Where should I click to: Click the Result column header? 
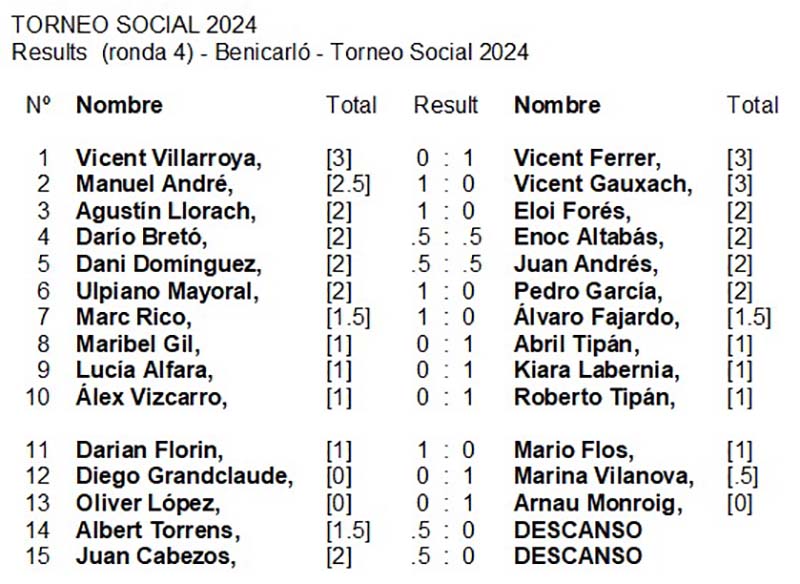[445, 105]
